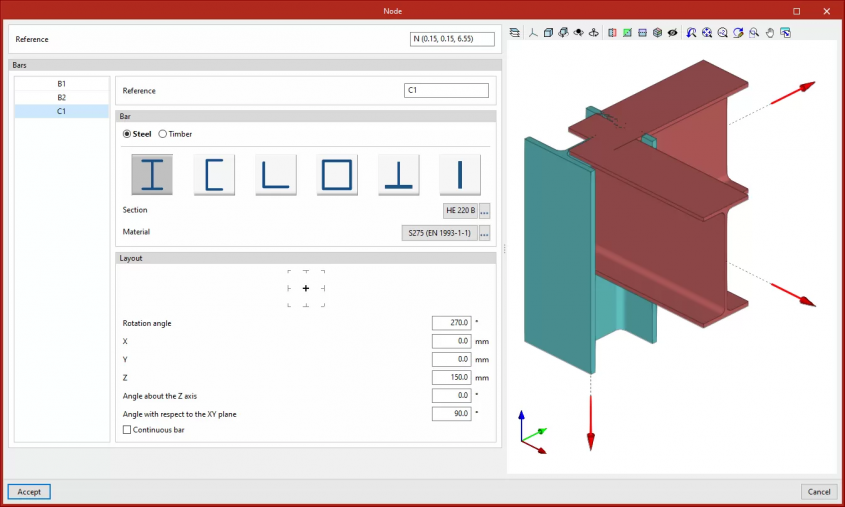Screen dimensions: 845x507
Task: Open section picker next to HE 220 B
Action: 484,211
